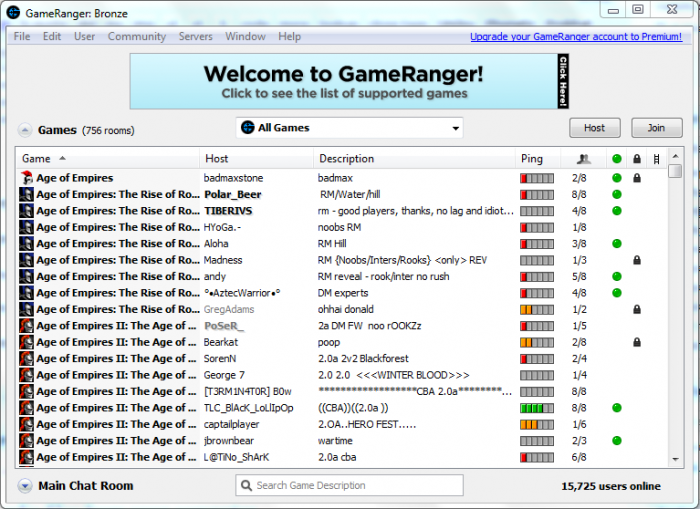Sort by the lock column header

point(637,159)
